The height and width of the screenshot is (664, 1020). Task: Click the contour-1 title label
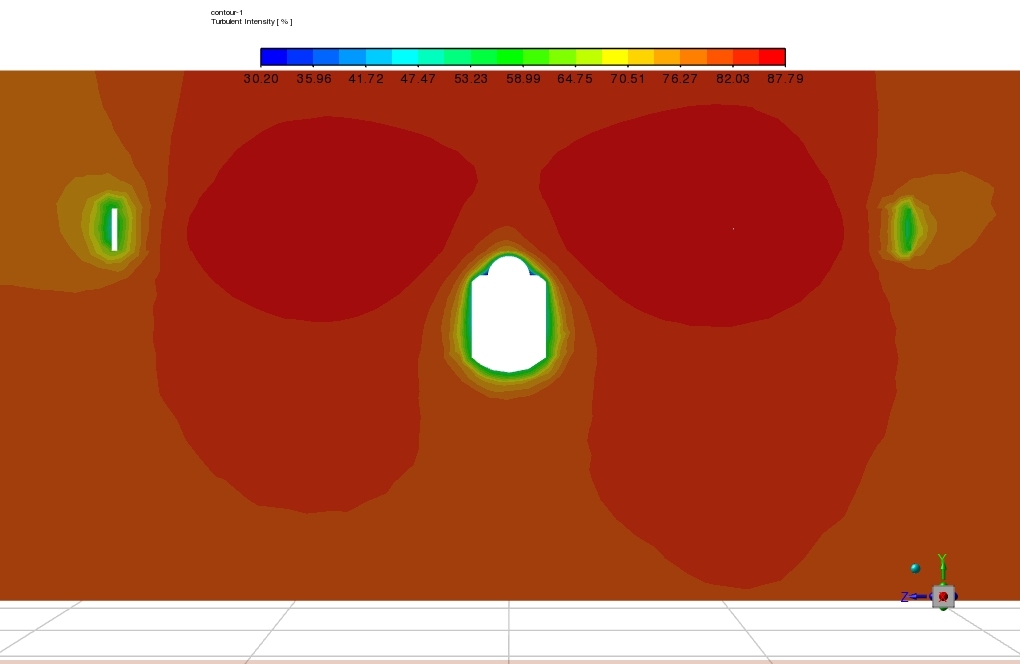point(227,12)
